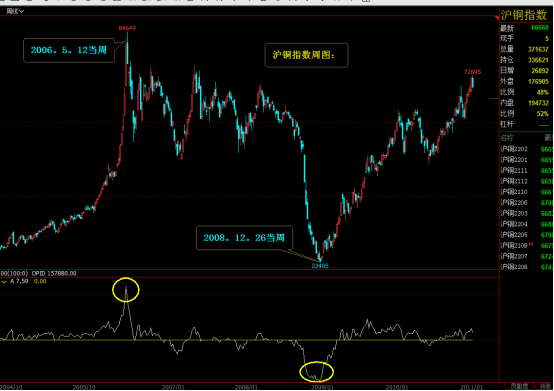Click the red triangle marker beside 沪铜指数 title
The image size is (554, 391).
click(497, 18)
